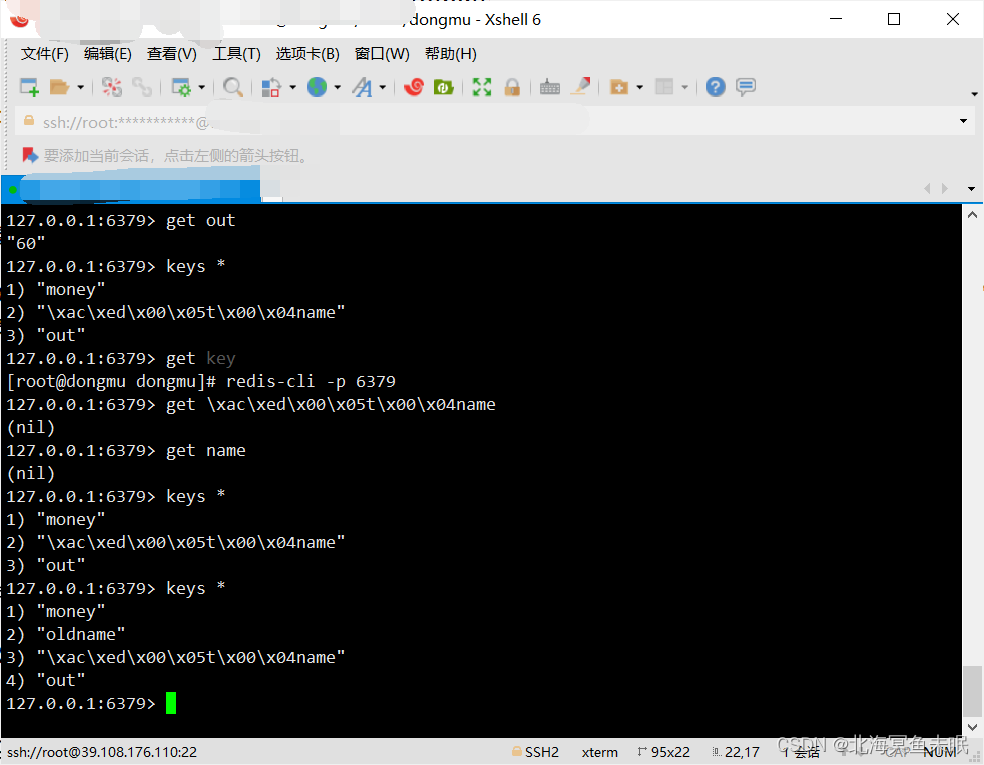Viewport: 984px width, 765px height.
Task: Expand the New folder dropdown arrow
Action: click(x=639, y=87)
